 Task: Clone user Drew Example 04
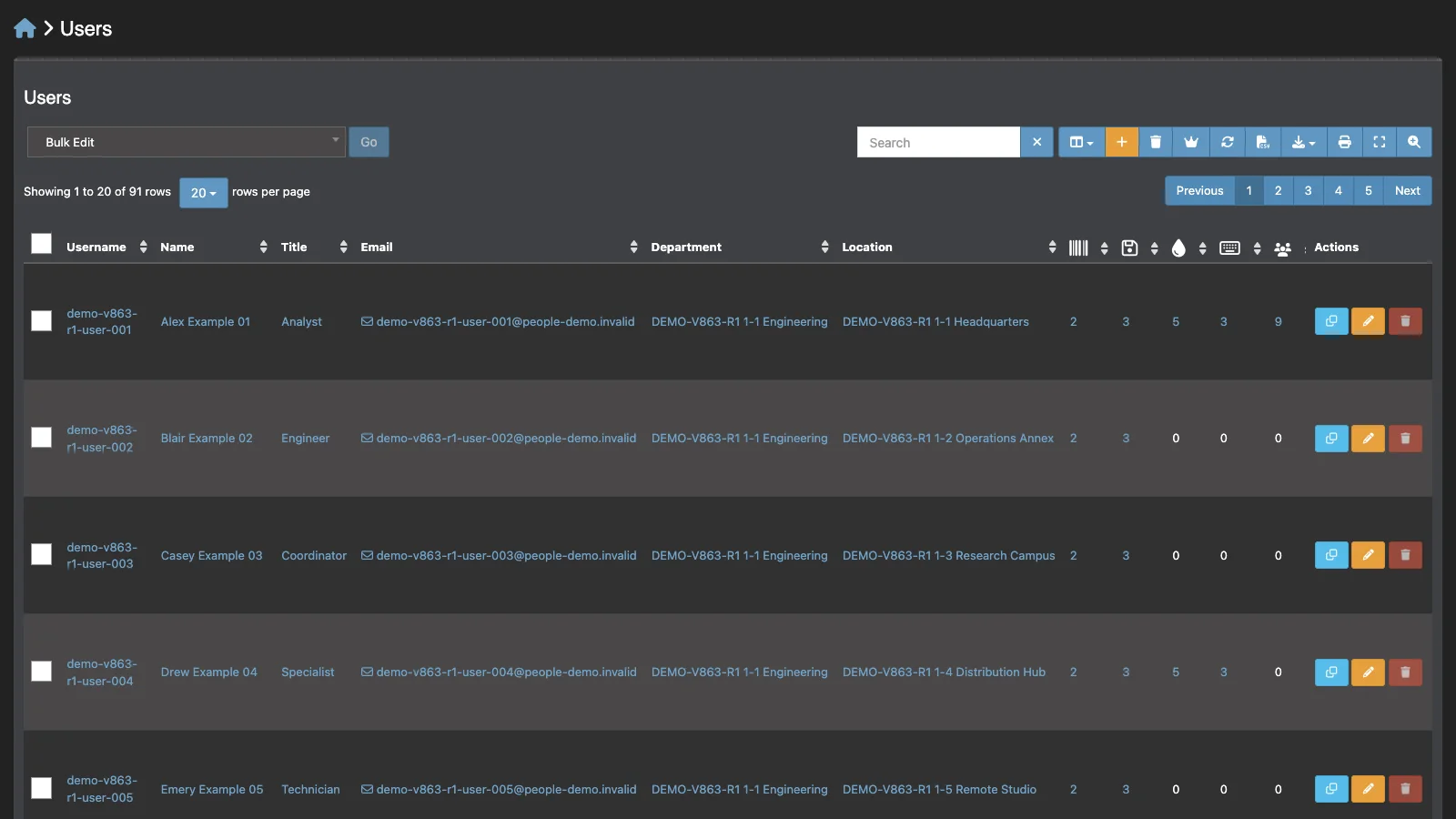click(x=1331, y=672)
